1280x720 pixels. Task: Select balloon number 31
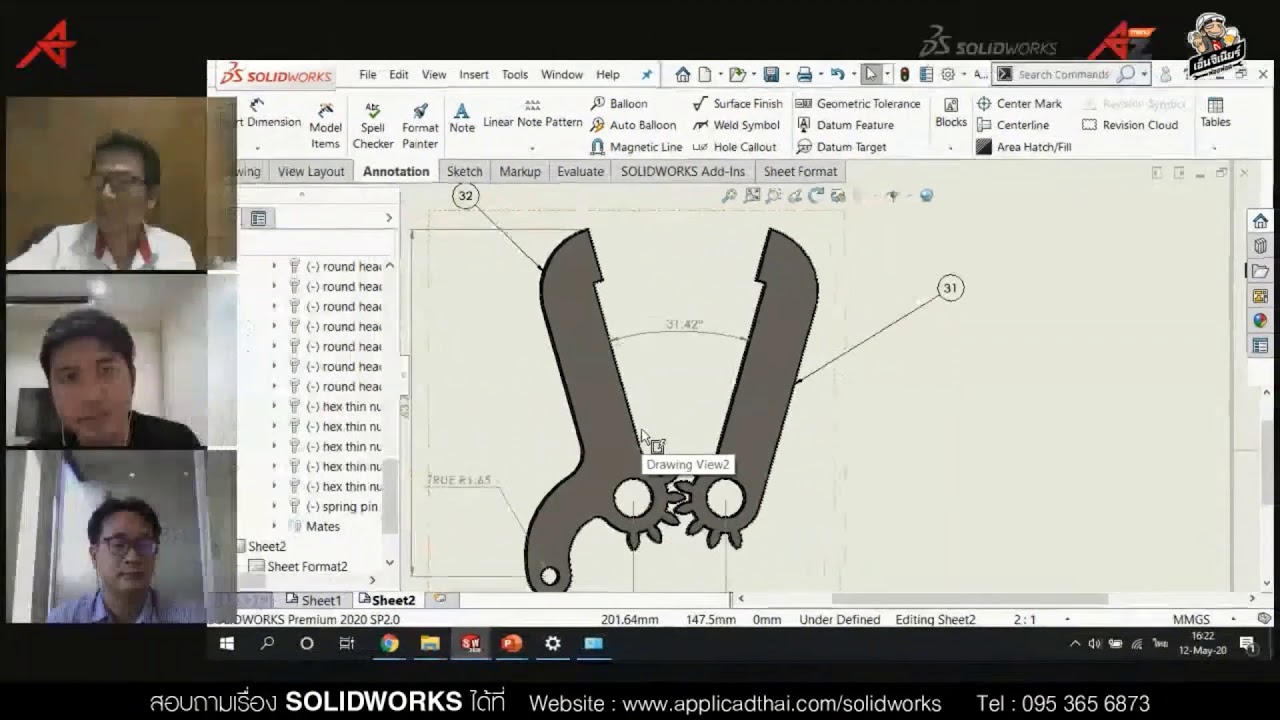pyautogui.click(x=950, y=288)
